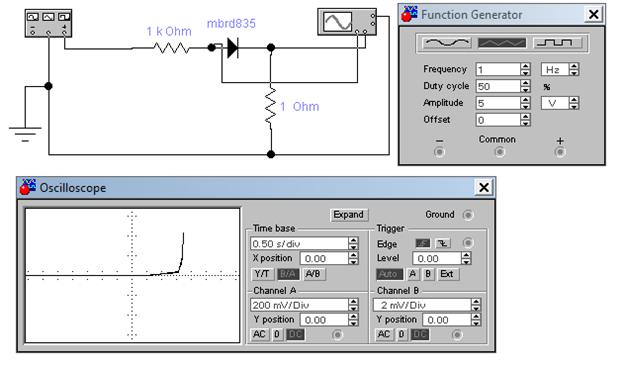Switch display to A/B mode
Screen dimensions: 623x370
click(x=314, y=274)
